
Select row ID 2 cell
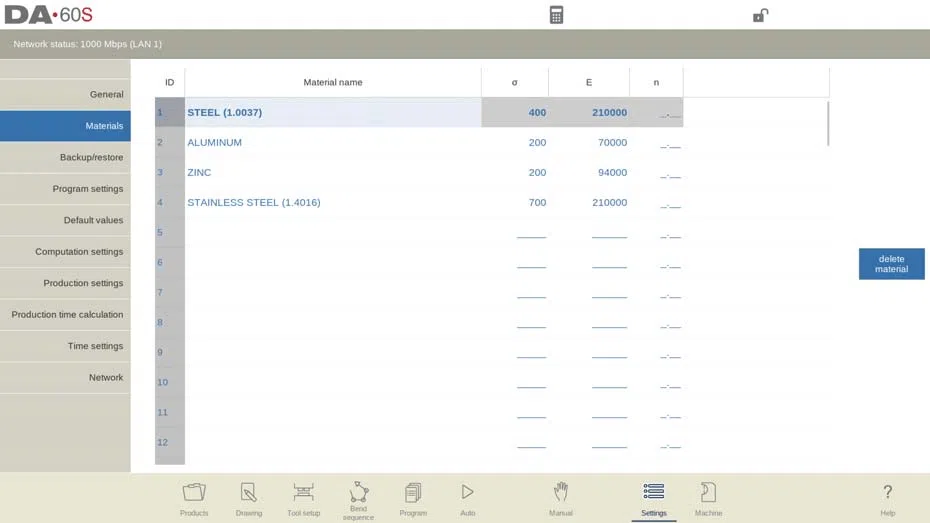click(170, 142)
